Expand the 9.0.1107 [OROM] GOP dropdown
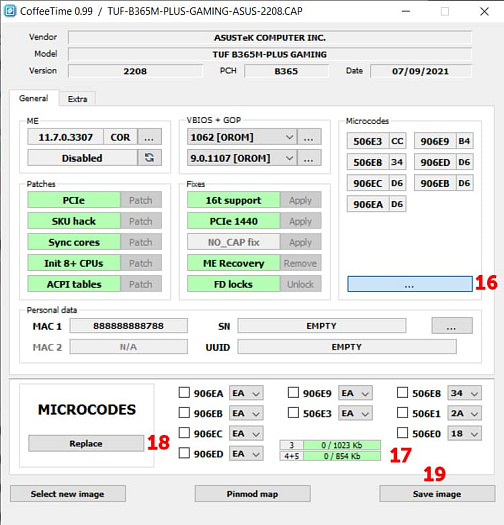The width and height of the screenshot is (504, 525). coord(242,158)
